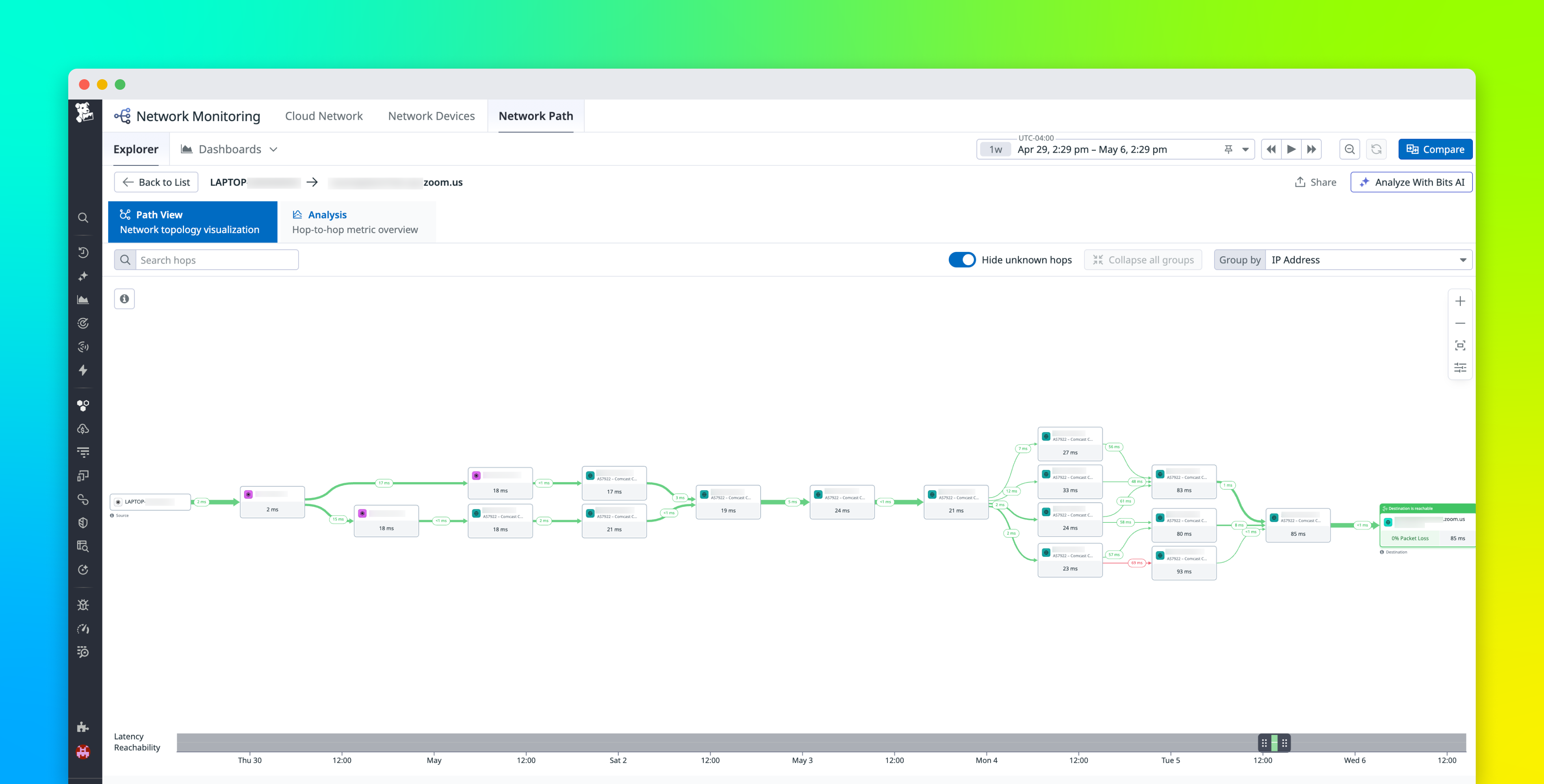Click the lightning bolt sidebar icon
Screen dimensions: 1544x784
tap(83, 370)
